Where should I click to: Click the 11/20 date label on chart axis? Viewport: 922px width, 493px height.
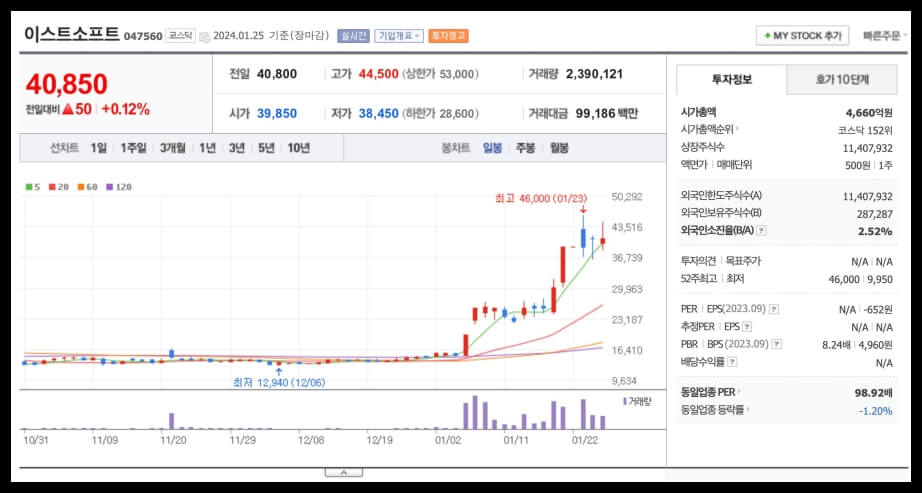tap(172, 439)
